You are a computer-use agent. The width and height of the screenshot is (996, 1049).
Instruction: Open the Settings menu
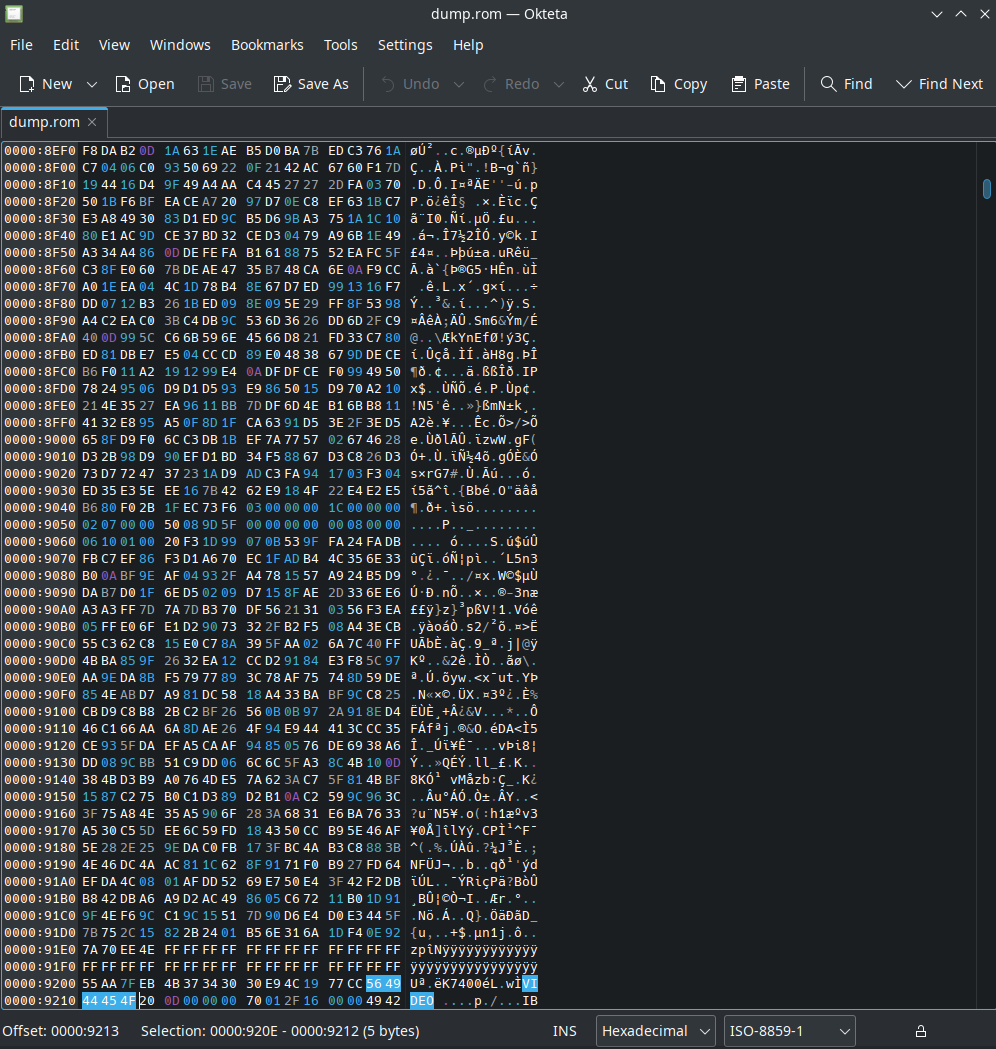[405, 45]
